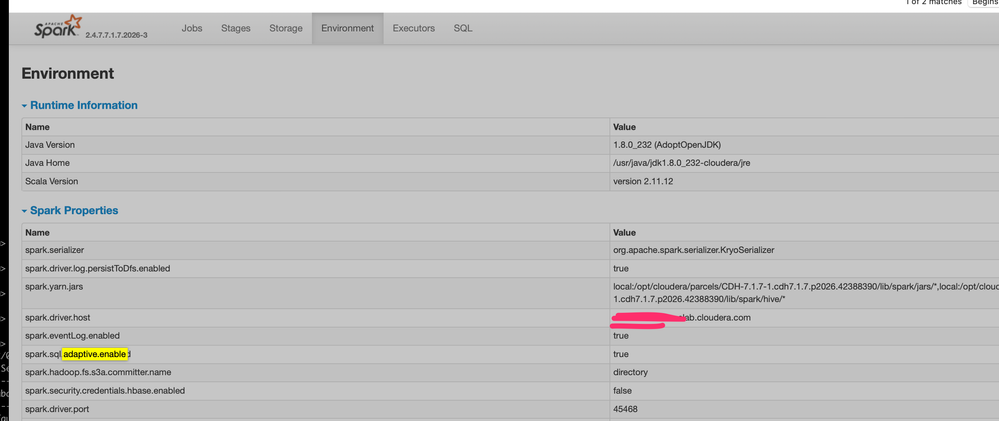This screenshot has height=421, width=999.
Task: Click the Apache Spark logo
Action: pos(57,27)
